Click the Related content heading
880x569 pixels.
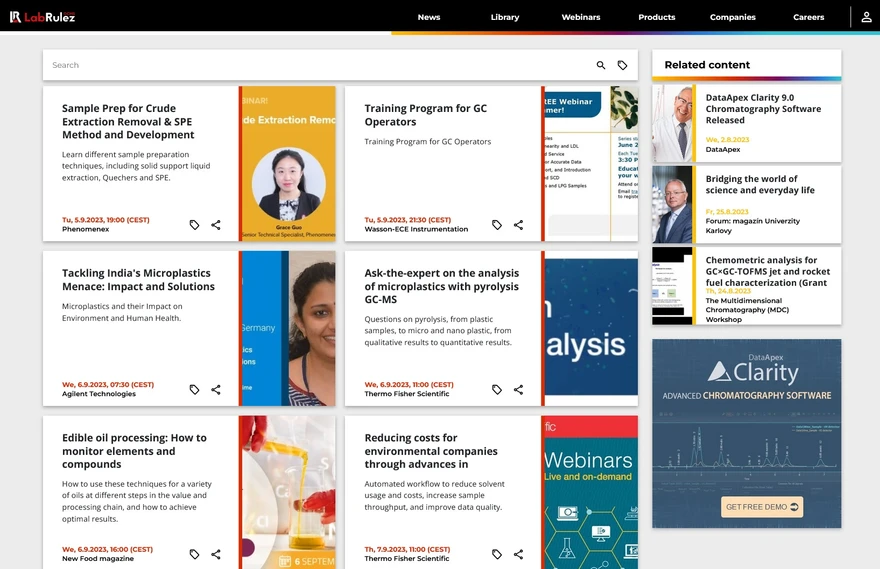(x=707, y=65)
